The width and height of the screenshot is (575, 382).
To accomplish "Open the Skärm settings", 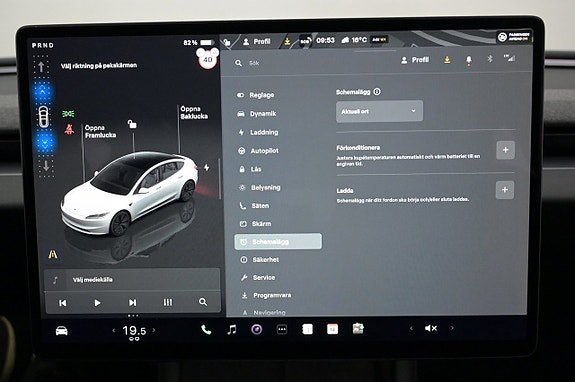I will pyautogui.click(x=256, y=224).
